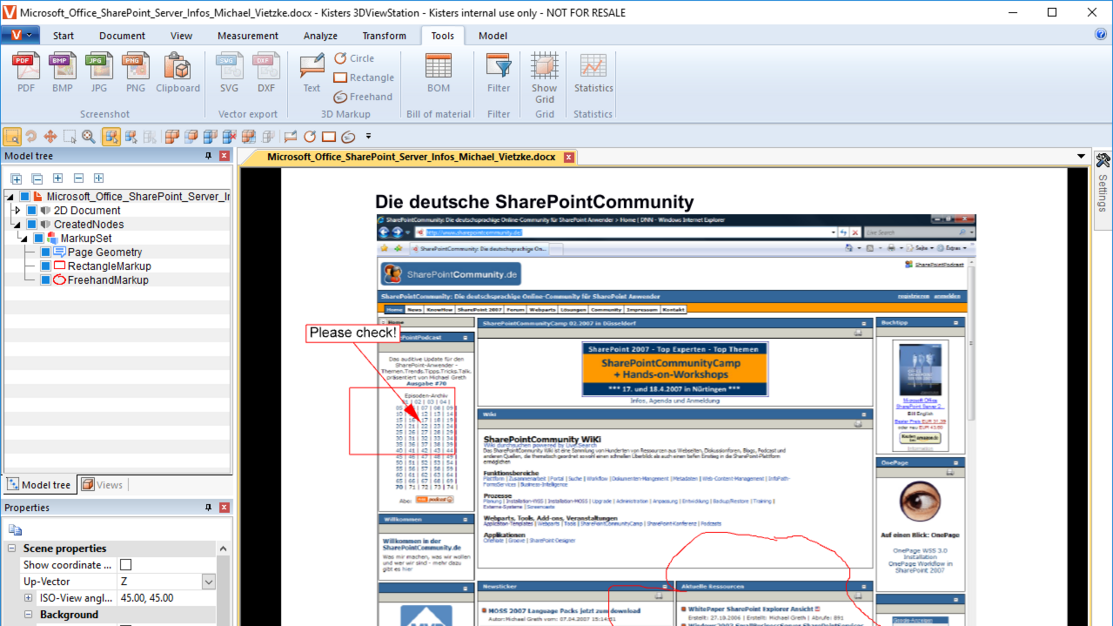This screenshot has height=626, width=1113.
Task: Export vector as DXF
Action: 265,72
